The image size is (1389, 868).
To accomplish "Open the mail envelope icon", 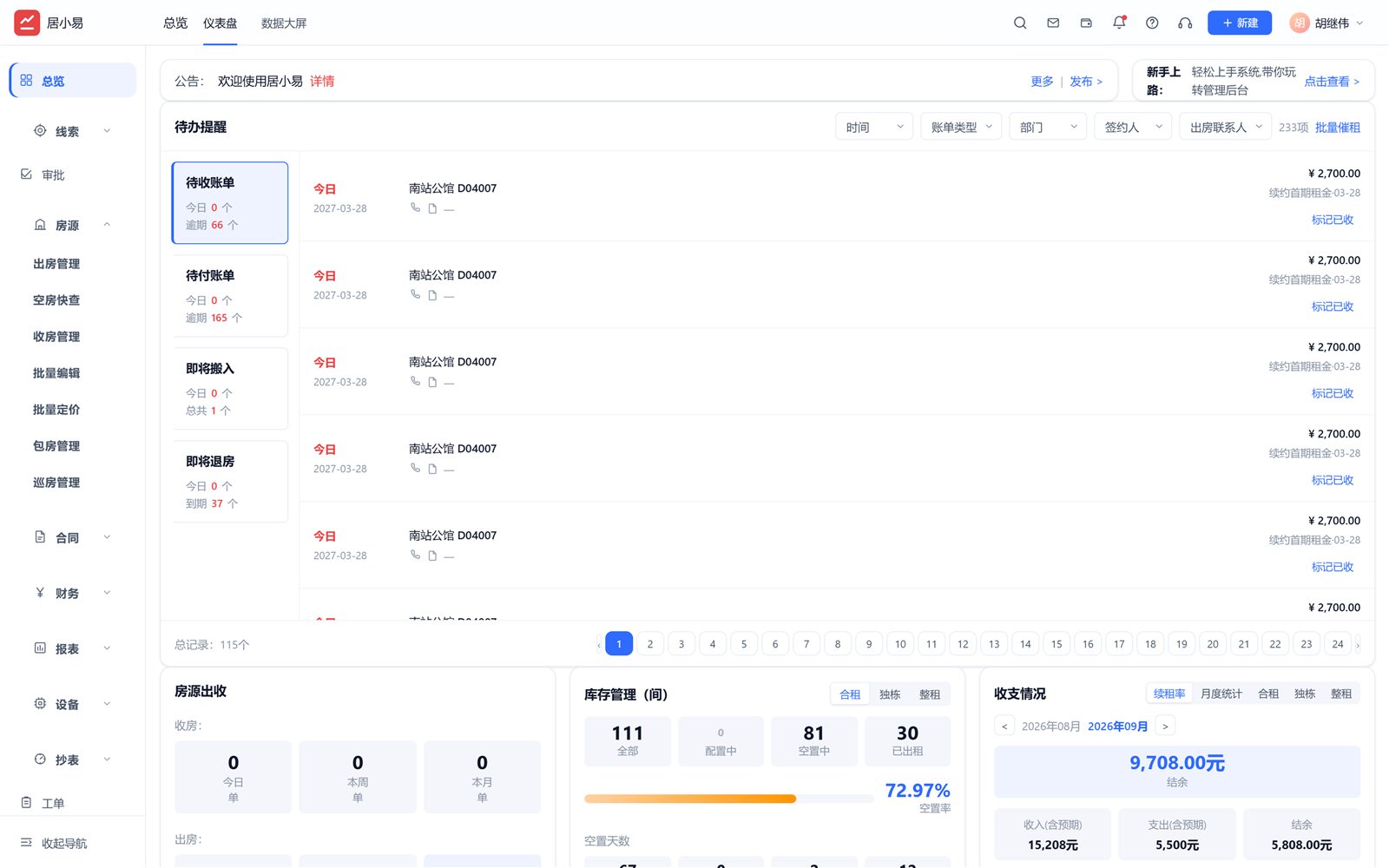I will tap(1053, 23).
